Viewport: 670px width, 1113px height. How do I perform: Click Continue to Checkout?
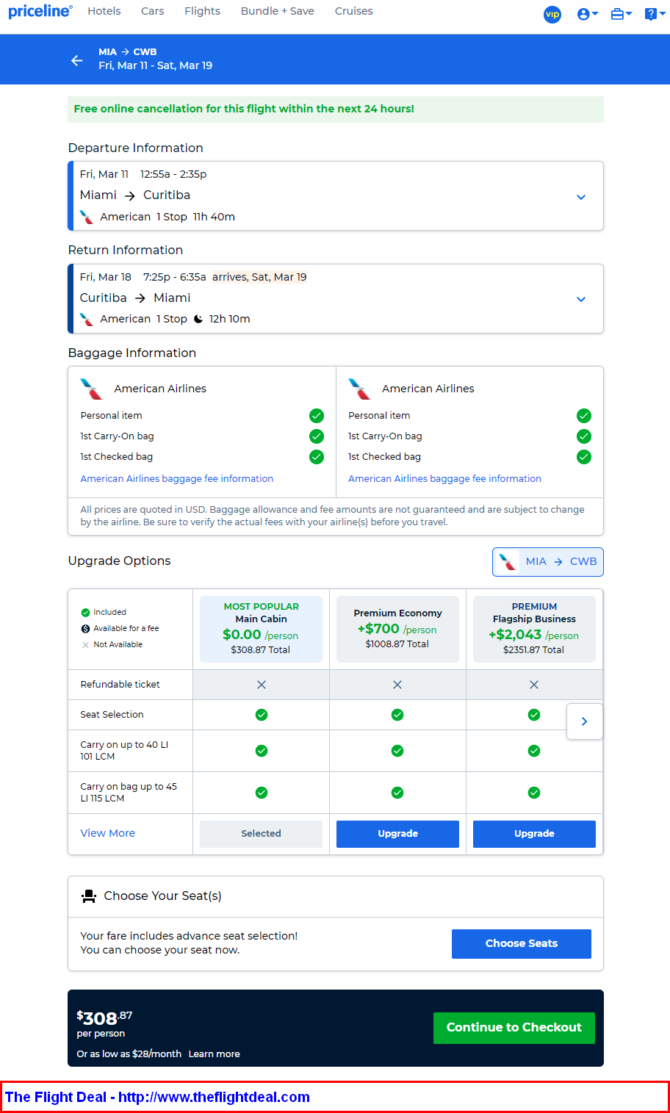tap(514, 1028)
